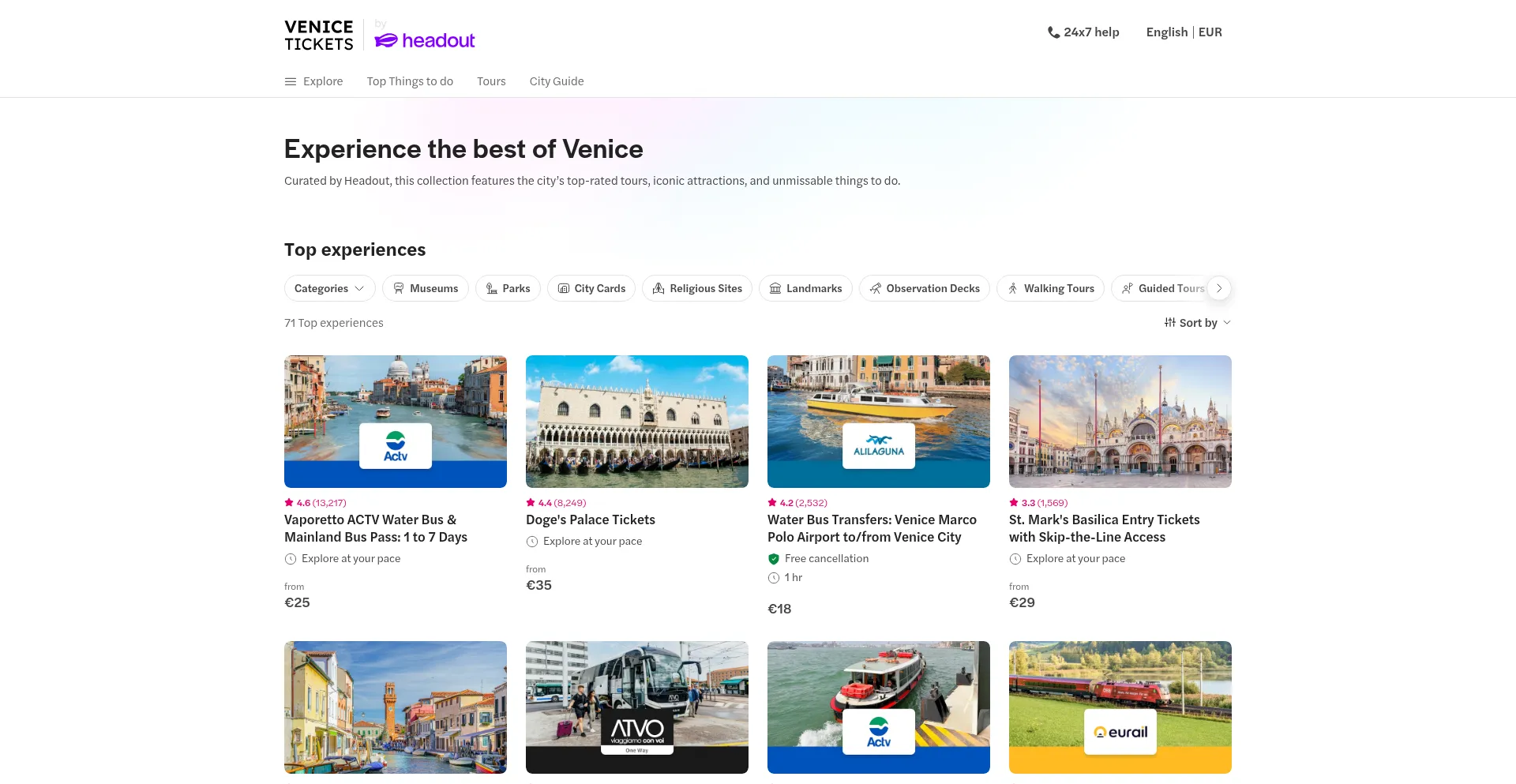Click the Venice Tickets logo
This screenshot has width=1516, height=784.
319,36
